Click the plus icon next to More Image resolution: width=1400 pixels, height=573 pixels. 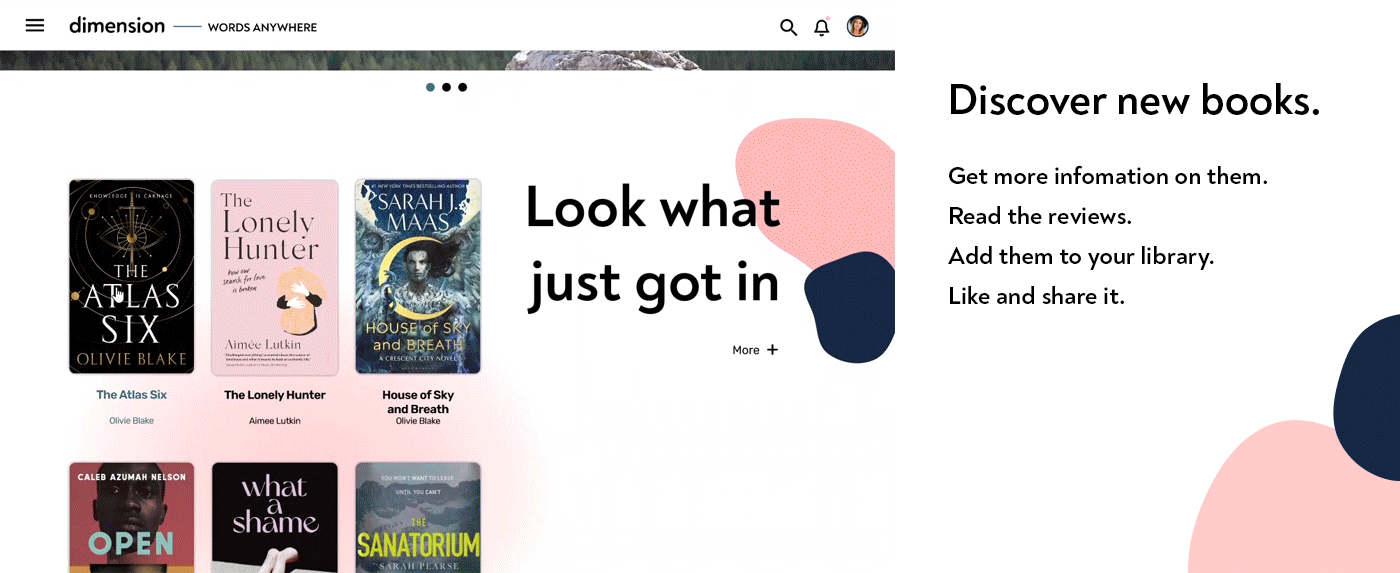coord(772,350)
